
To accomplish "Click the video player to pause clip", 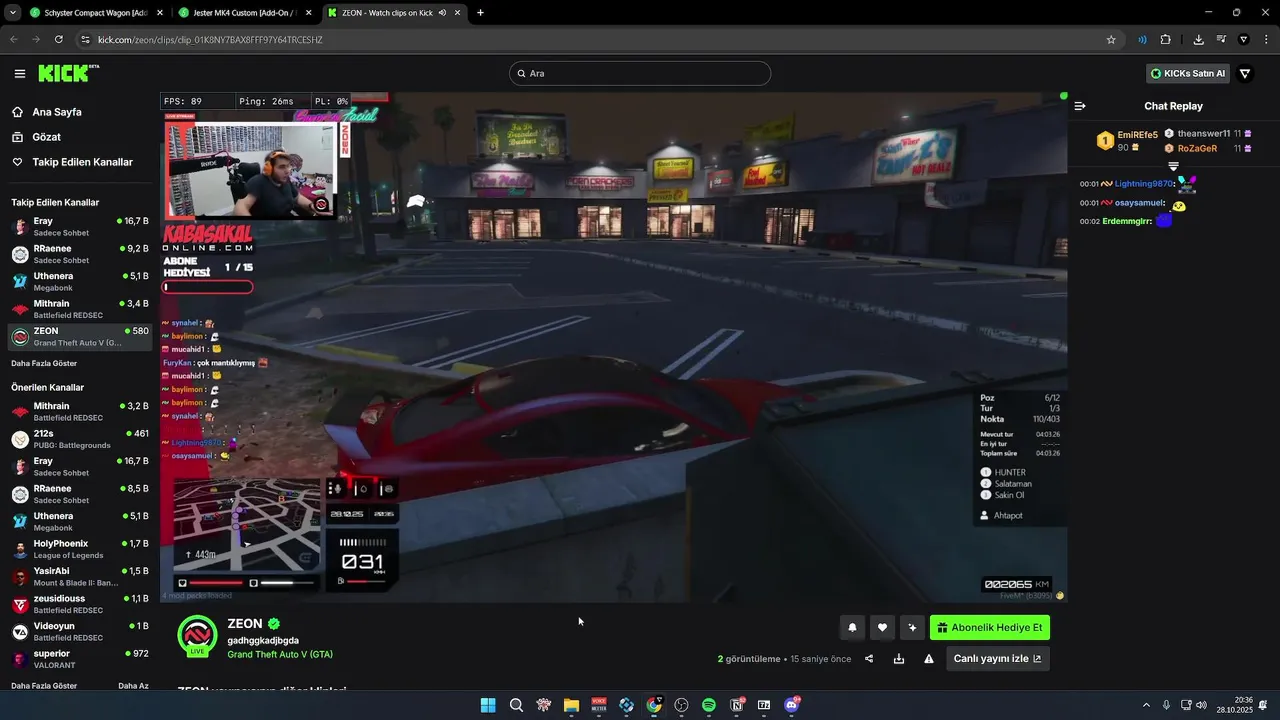I will (x=613, y=348).
